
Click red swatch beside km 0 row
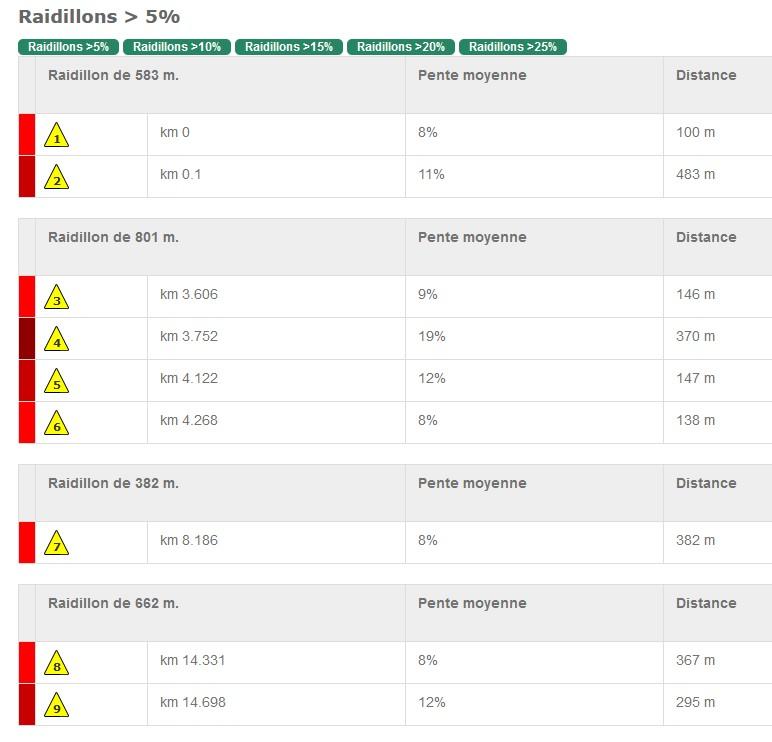click(27, 134)
